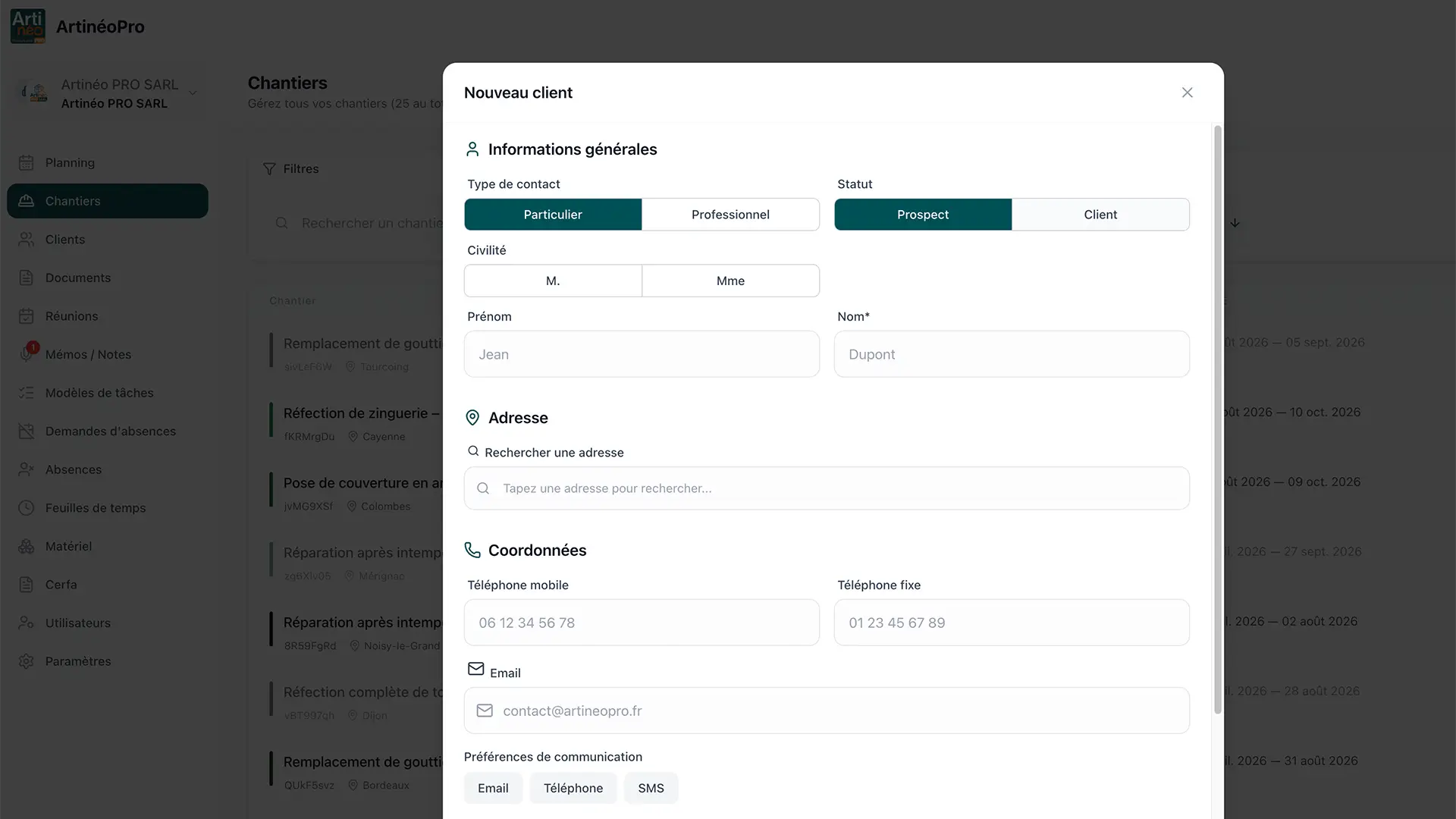Click the Cerfa document icon
Image resolution: width=1456 pixels, height=819 pixels.
pyautogui.click(x=27, y=585)
